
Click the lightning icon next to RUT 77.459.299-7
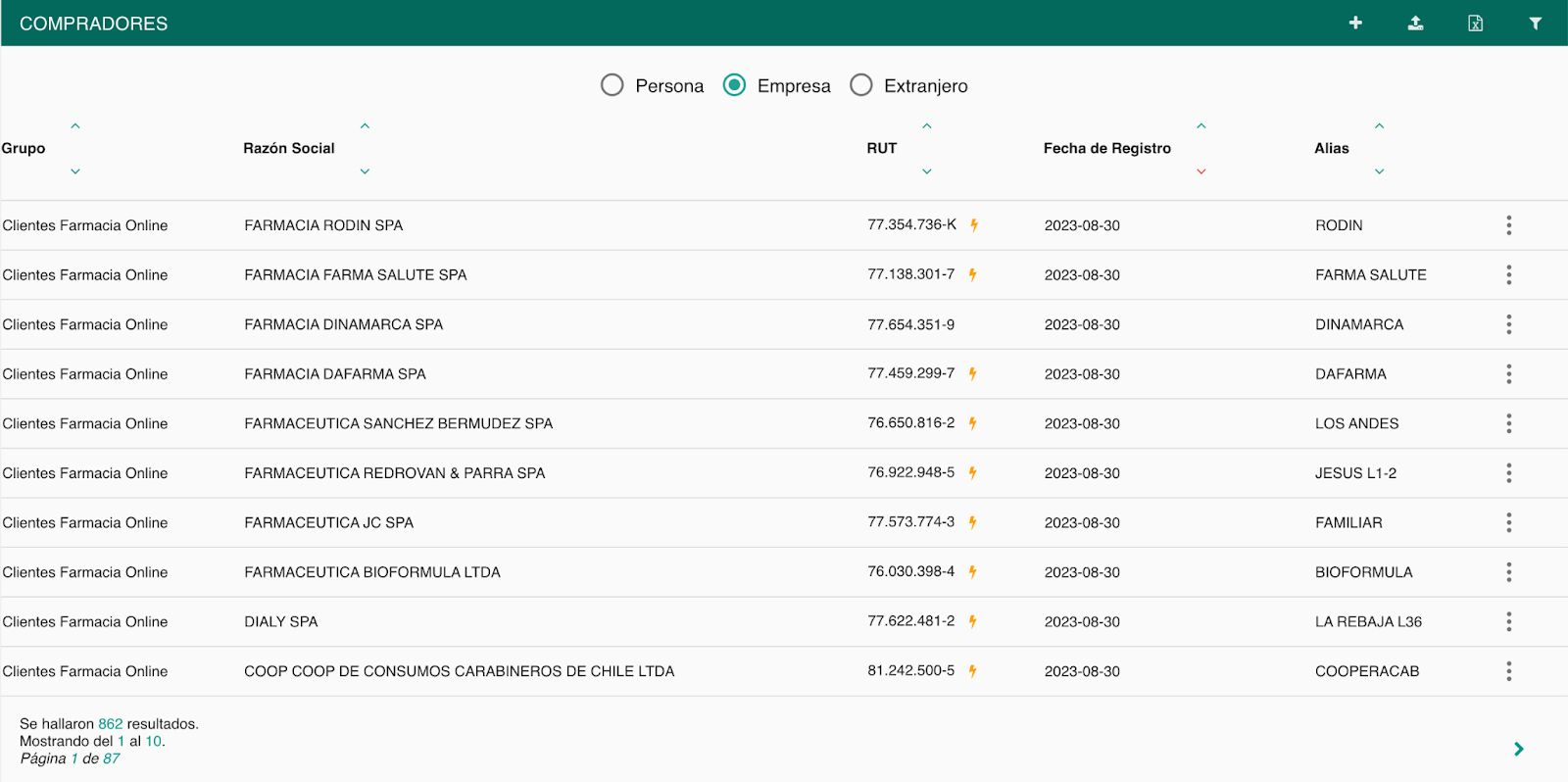tap(973, 373)
